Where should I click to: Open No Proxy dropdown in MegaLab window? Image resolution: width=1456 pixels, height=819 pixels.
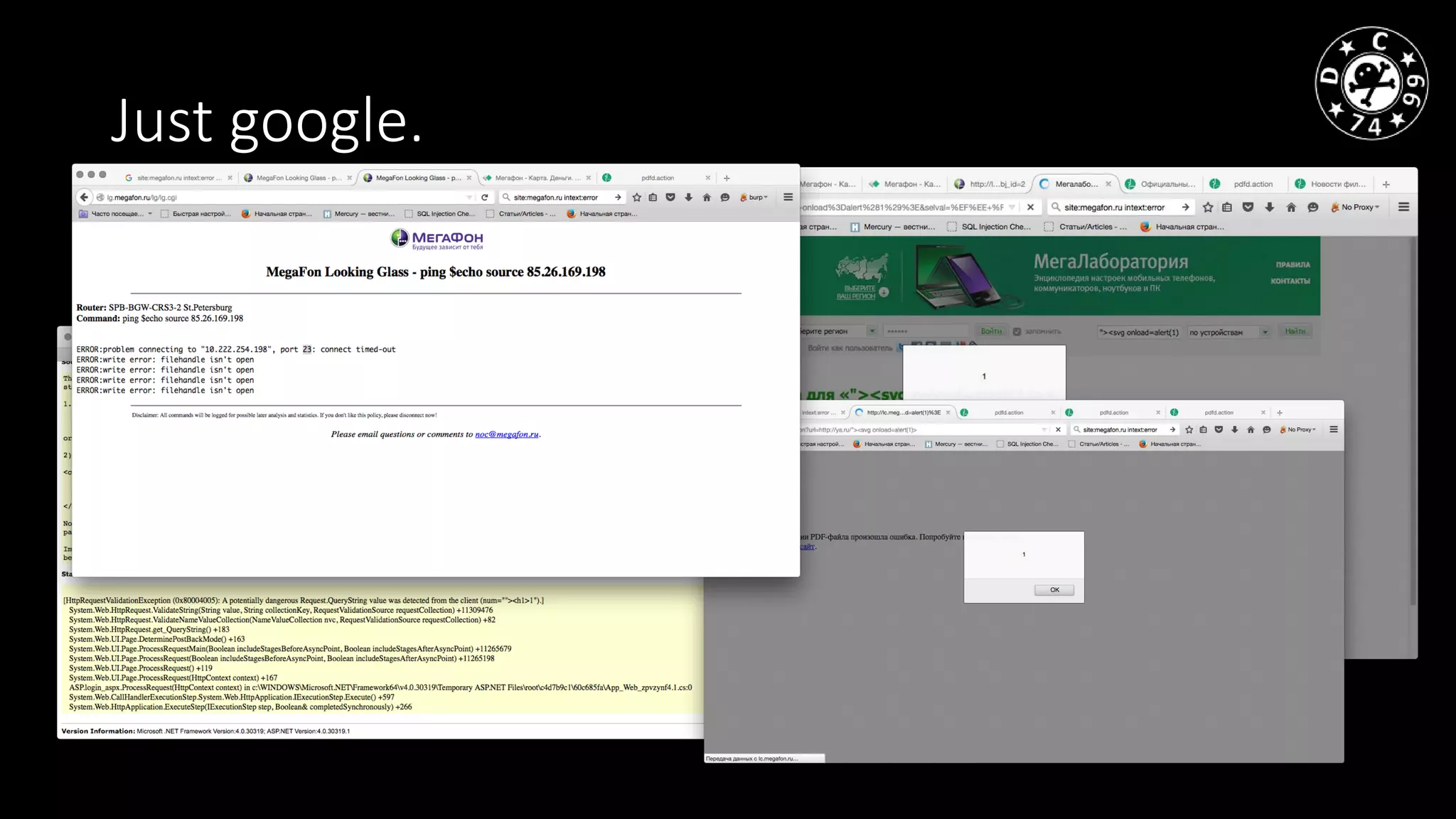[1356, 207]
